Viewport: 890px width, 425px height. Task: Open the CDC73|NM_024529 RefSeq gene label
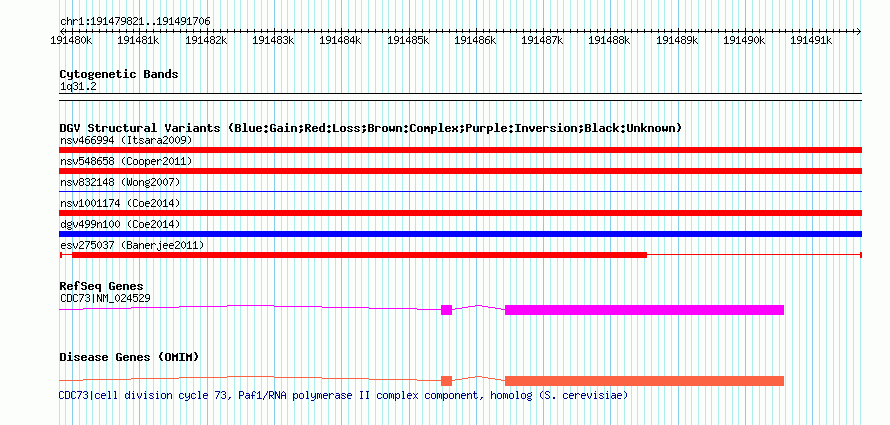[x=105, y=297]
